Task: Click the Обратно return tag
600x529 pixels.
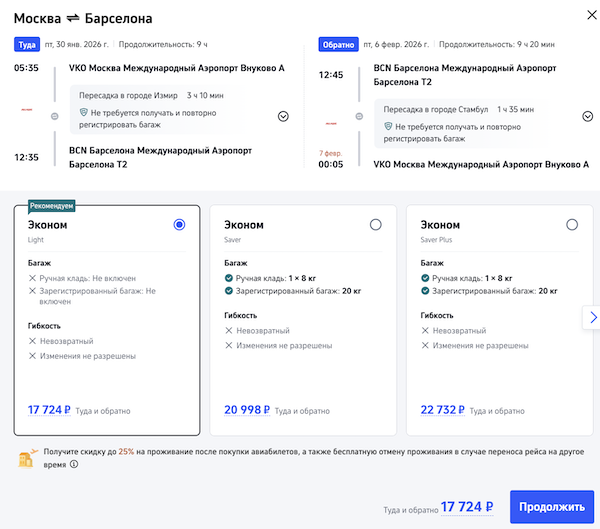Action: (x=337, y=44)
